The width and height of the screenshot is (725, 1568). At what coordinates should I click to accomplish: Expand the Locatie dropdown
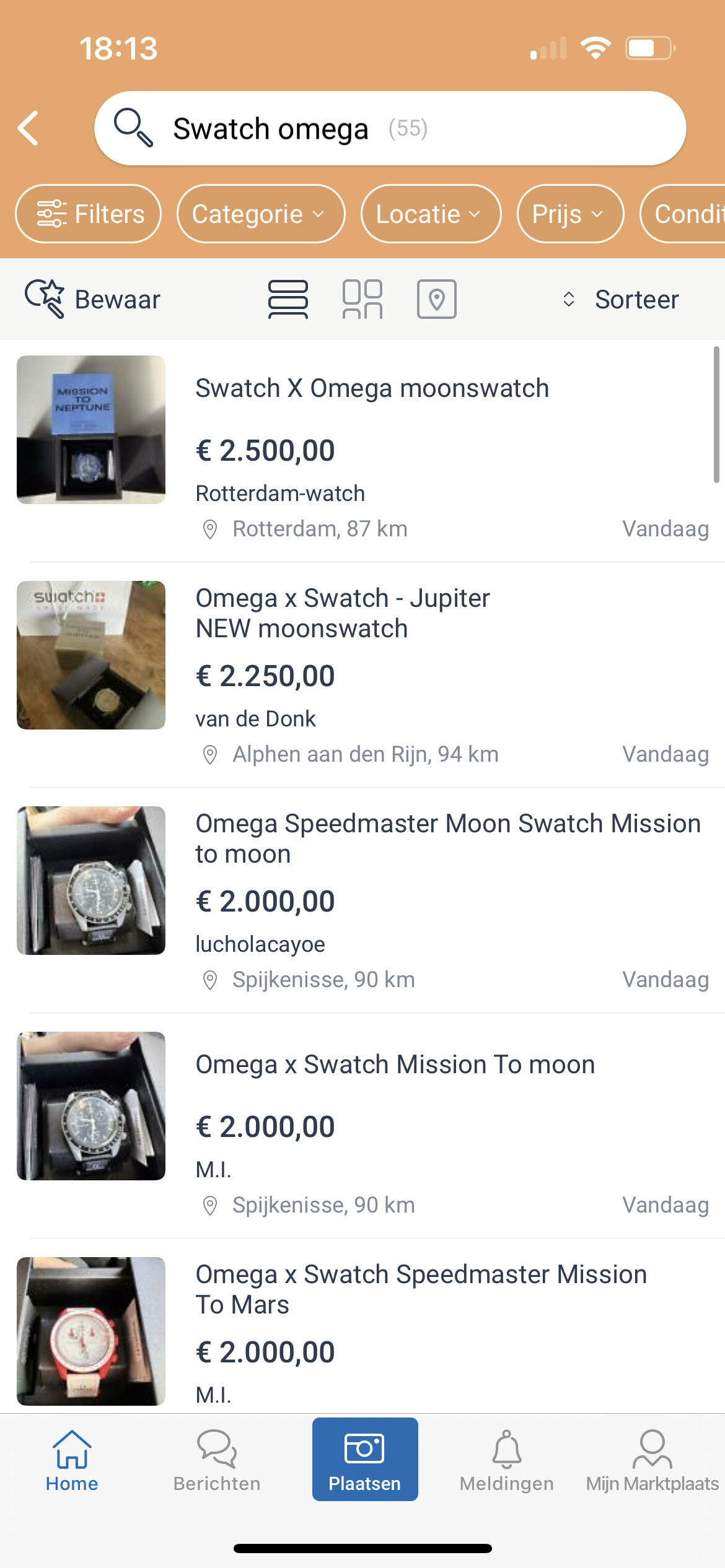pyautogui.click(x=431, y=214)
